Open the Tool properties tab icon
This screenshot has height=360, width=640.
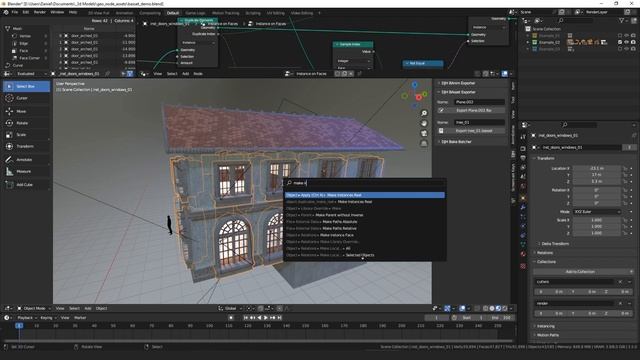coord(523,136)
